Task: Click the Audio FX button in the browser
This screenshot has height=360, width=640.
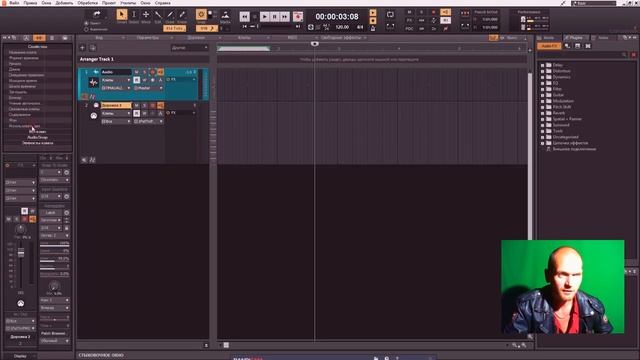Action: (549, 46)
